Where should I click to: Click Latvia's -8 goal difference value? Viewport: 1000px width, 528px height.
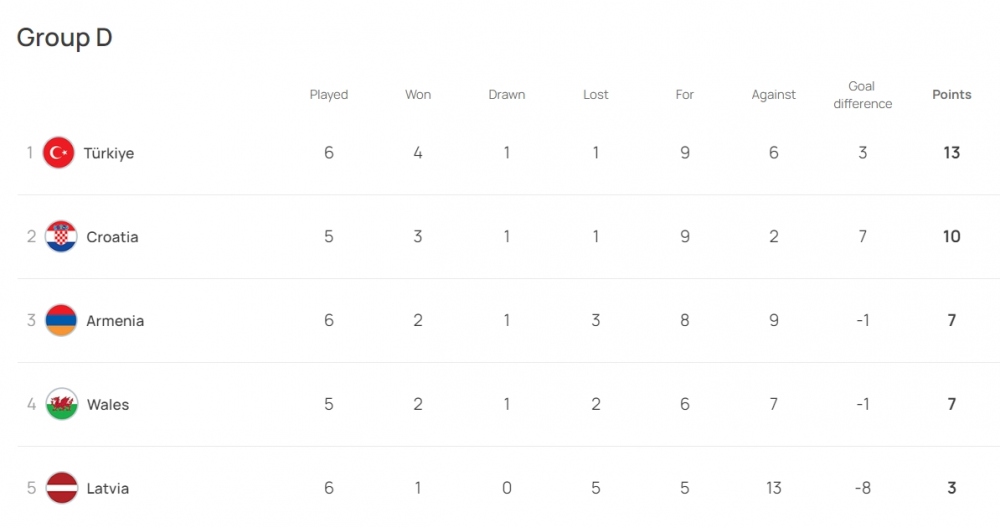click(862, 489)
